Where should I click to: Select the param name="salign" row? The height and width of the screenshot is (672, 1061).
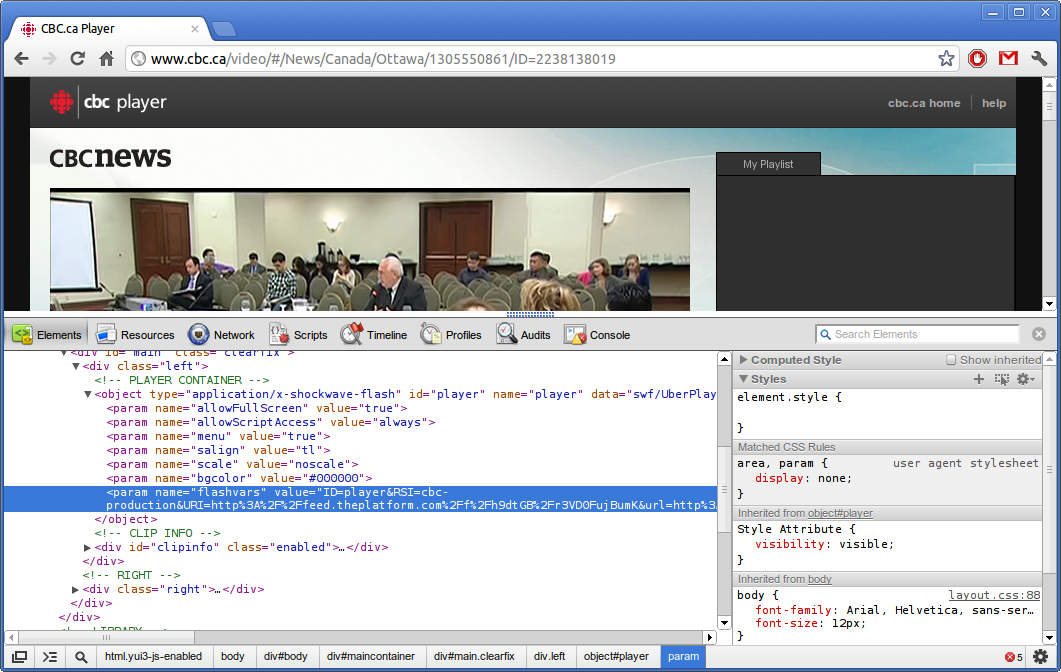click(x=219, y=450)
